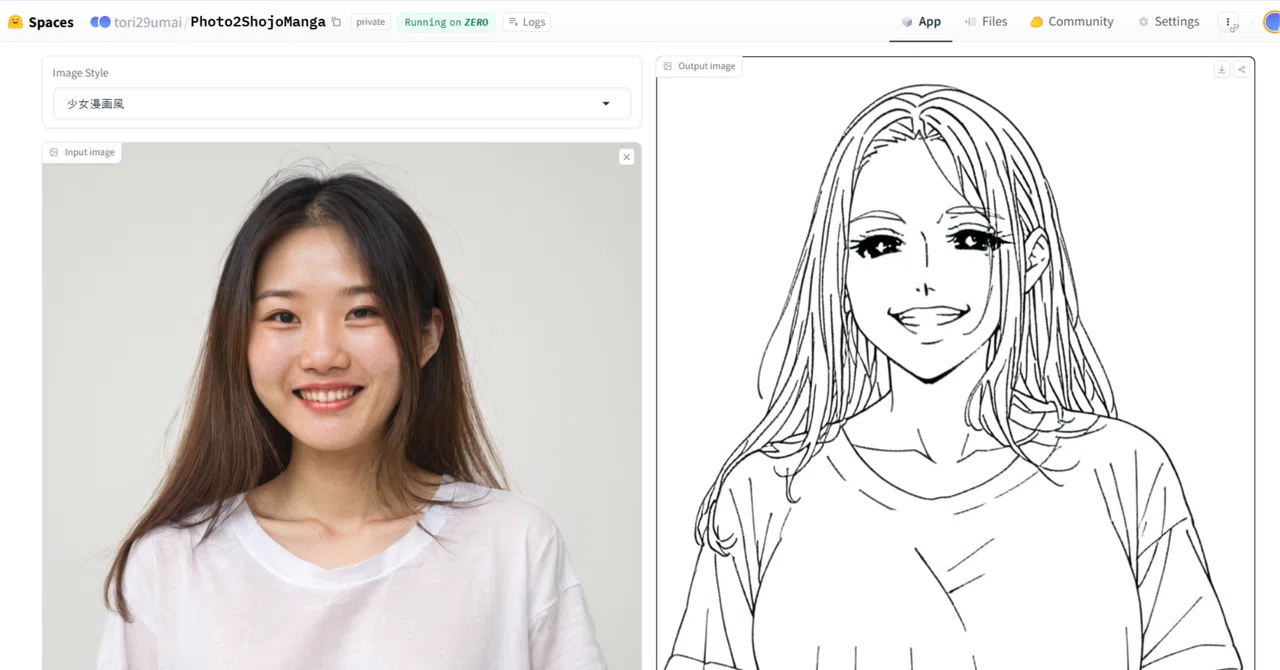This screenshot has height=670, width=1280.
Task: Click the private status badge
Action: click(370, 22)
